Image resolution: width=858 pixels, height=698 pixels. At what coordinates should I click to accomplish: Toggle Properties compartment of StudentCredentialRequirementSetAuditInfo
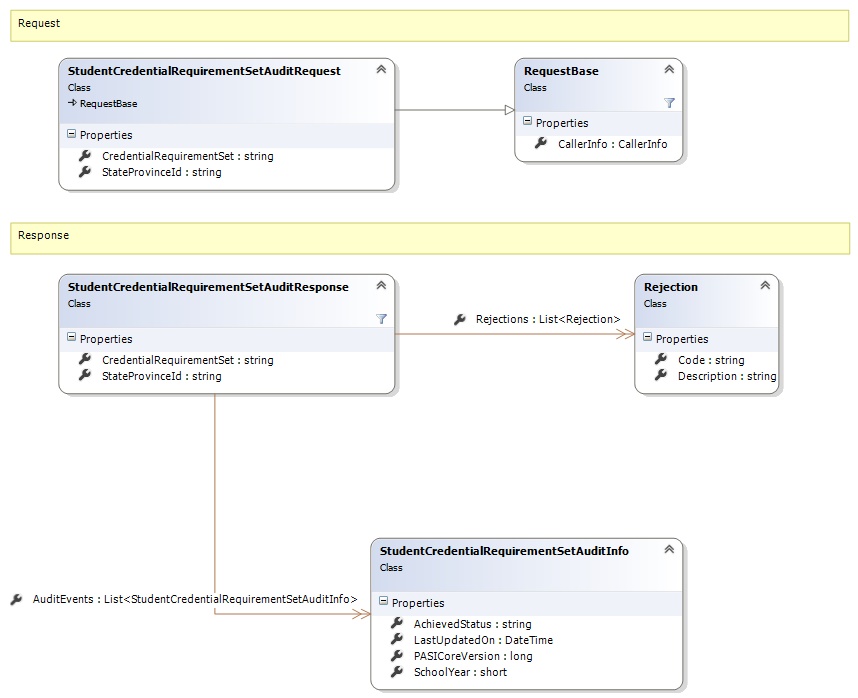pos(384,603)
